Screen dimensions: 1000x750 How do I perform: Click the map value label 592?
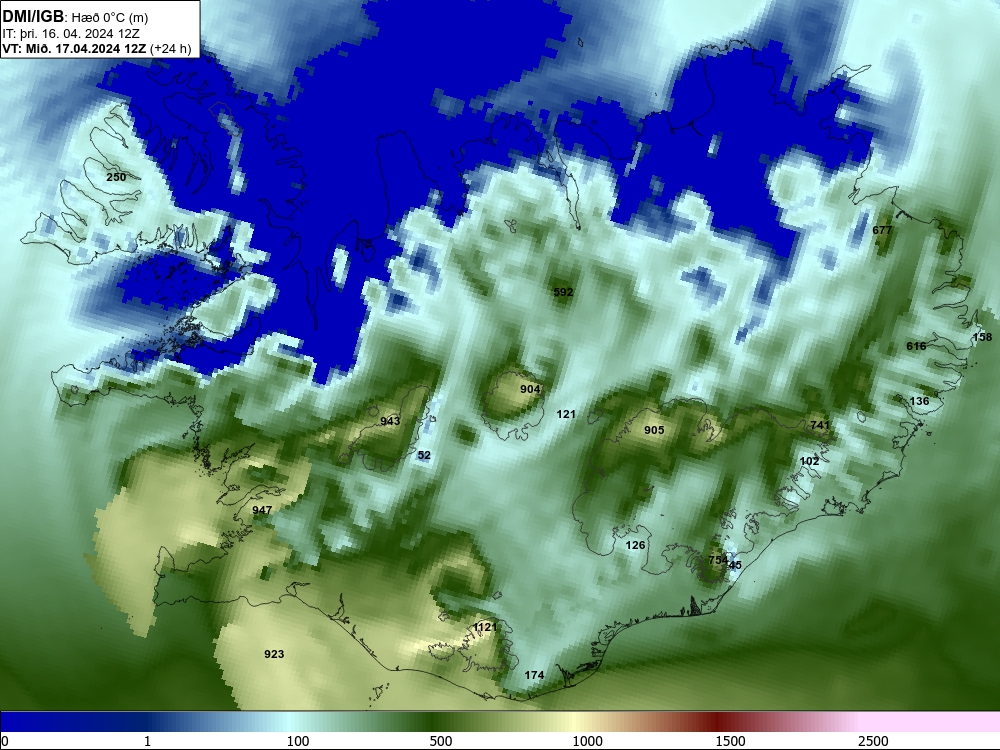tap(563, 292)
